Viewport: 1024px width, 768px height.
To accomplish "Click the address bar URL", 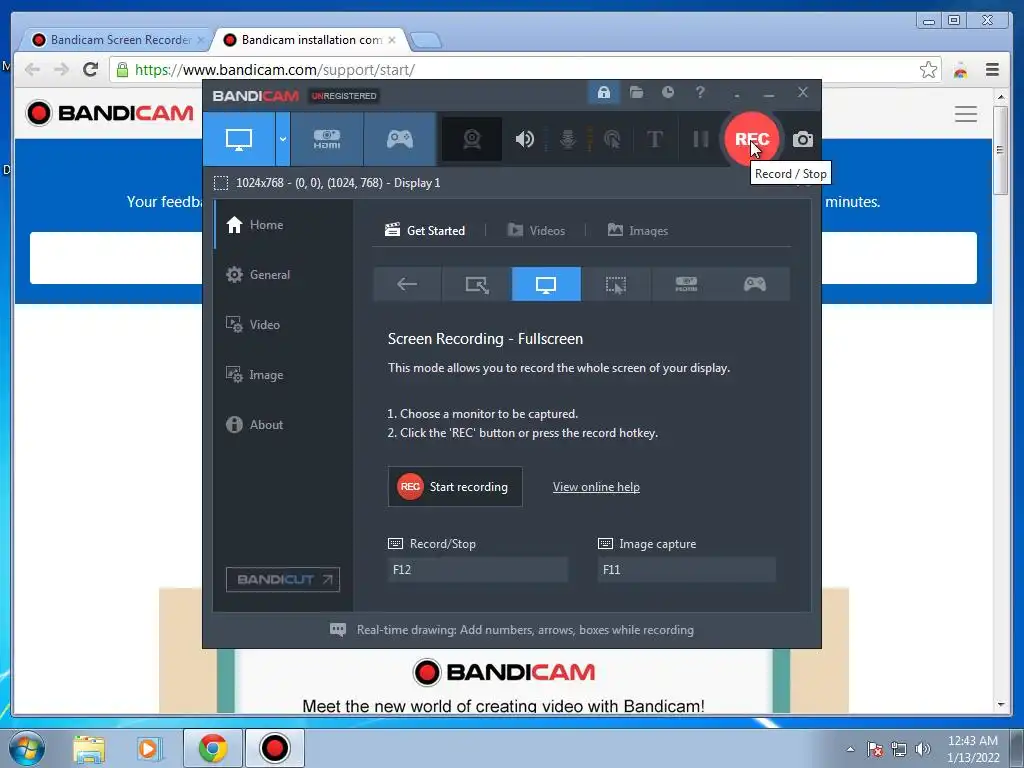I will pos(275,70).
